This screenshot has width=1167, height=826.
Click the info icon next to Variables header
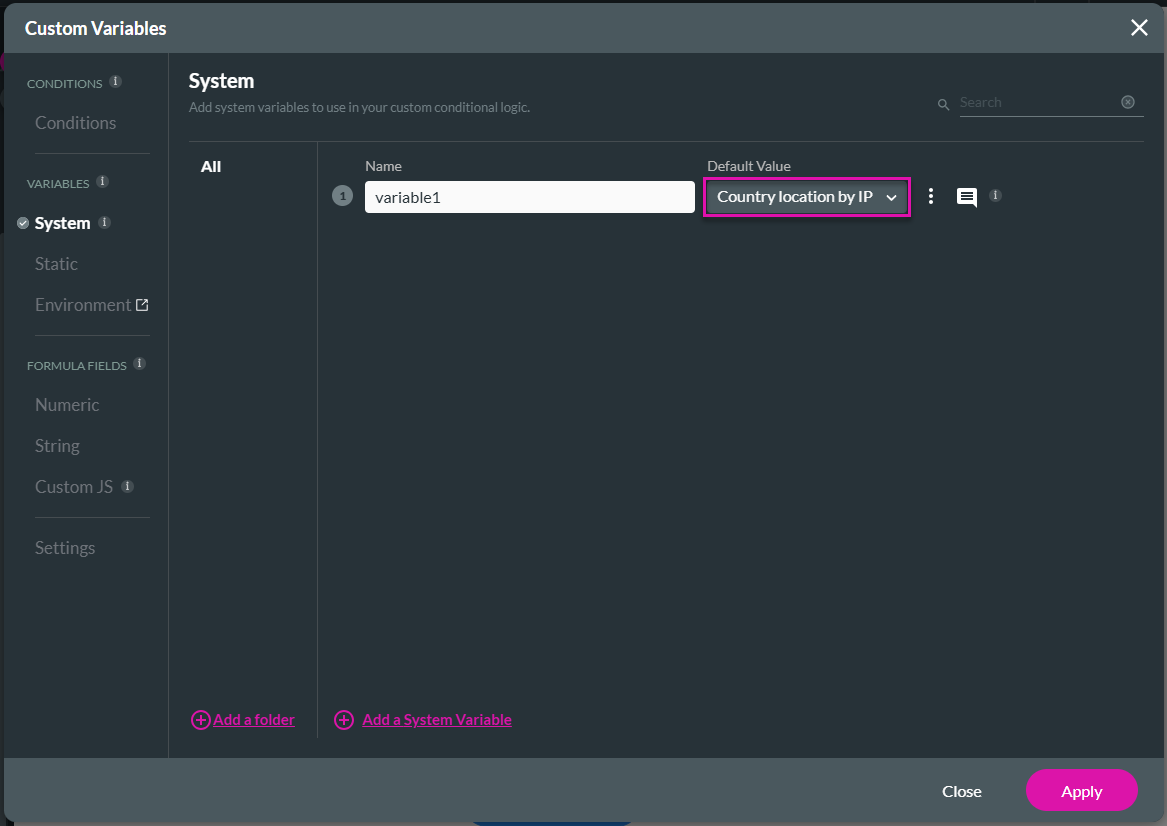[x=103, y=182]
